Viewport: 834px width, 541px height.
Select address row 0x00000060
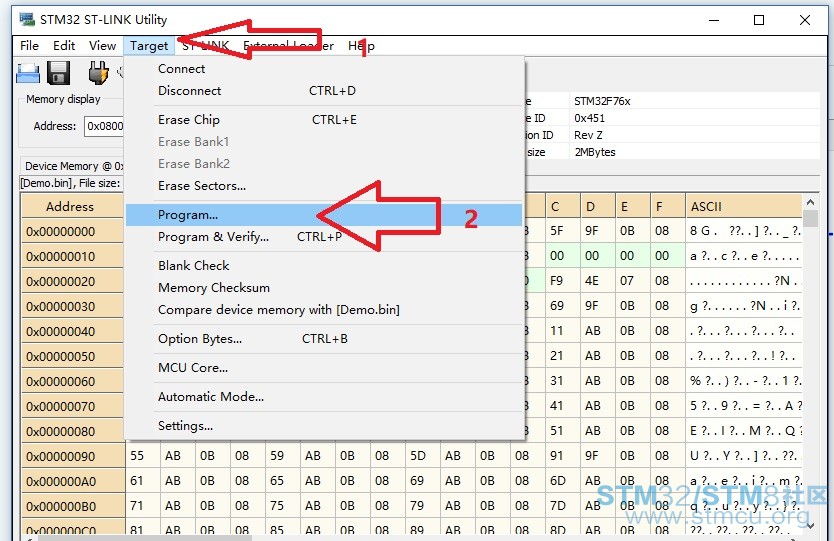72,381
